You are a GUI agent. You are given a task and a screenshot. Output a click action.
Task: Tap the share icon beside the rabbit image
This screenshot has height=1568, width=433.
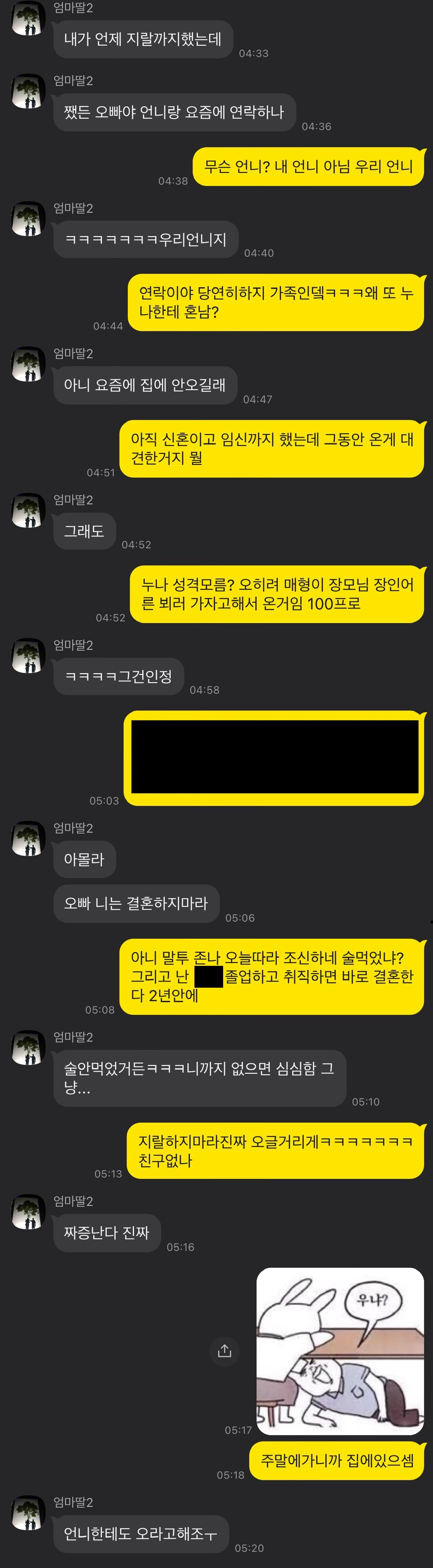point(224,1351)
